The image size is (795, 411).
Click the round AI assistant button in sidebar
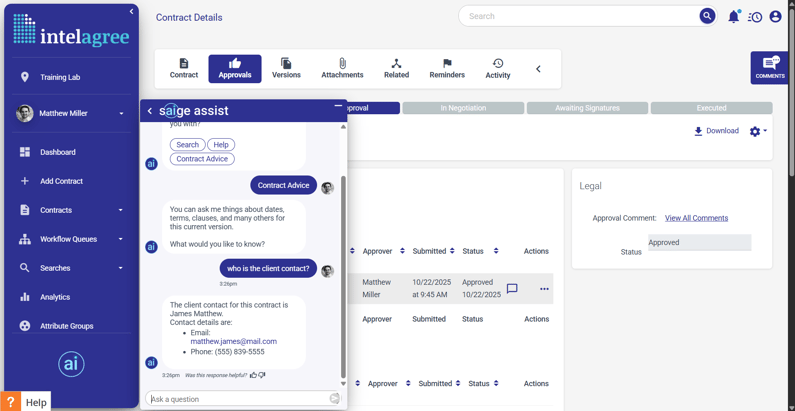(x=71, y=364)
